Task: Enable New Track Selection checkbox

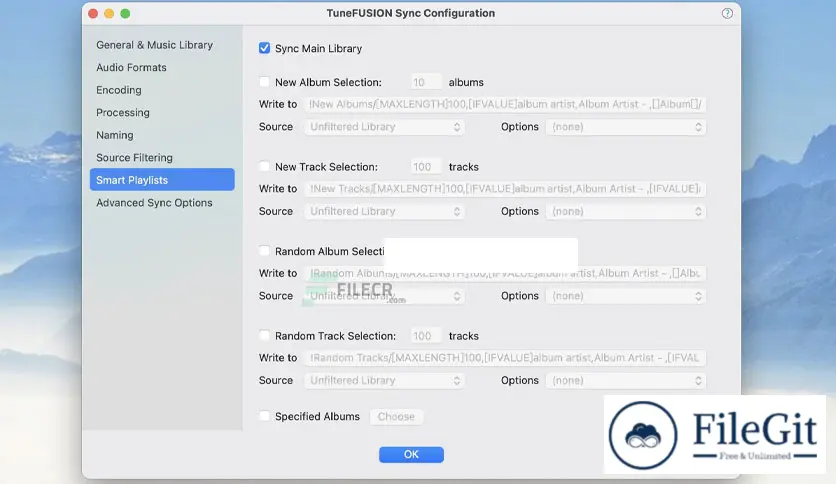Action: 264,166
